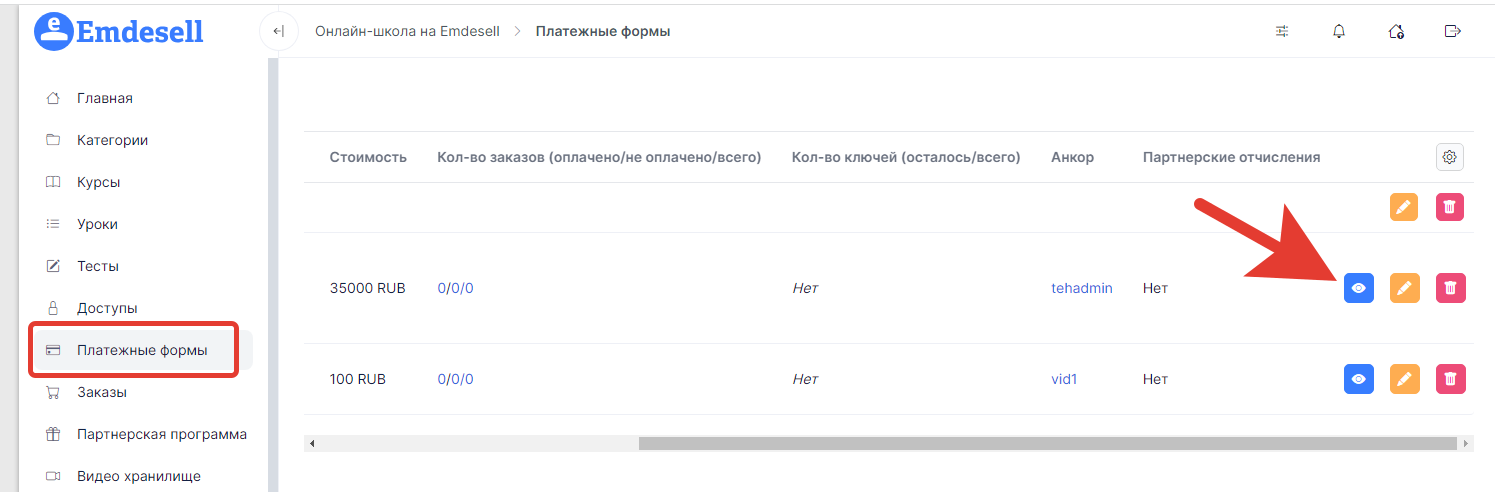View the 100 RUB form with eye button
Screen dimensions: 1495x492
pyautogui.click(x=1358, y=379)
